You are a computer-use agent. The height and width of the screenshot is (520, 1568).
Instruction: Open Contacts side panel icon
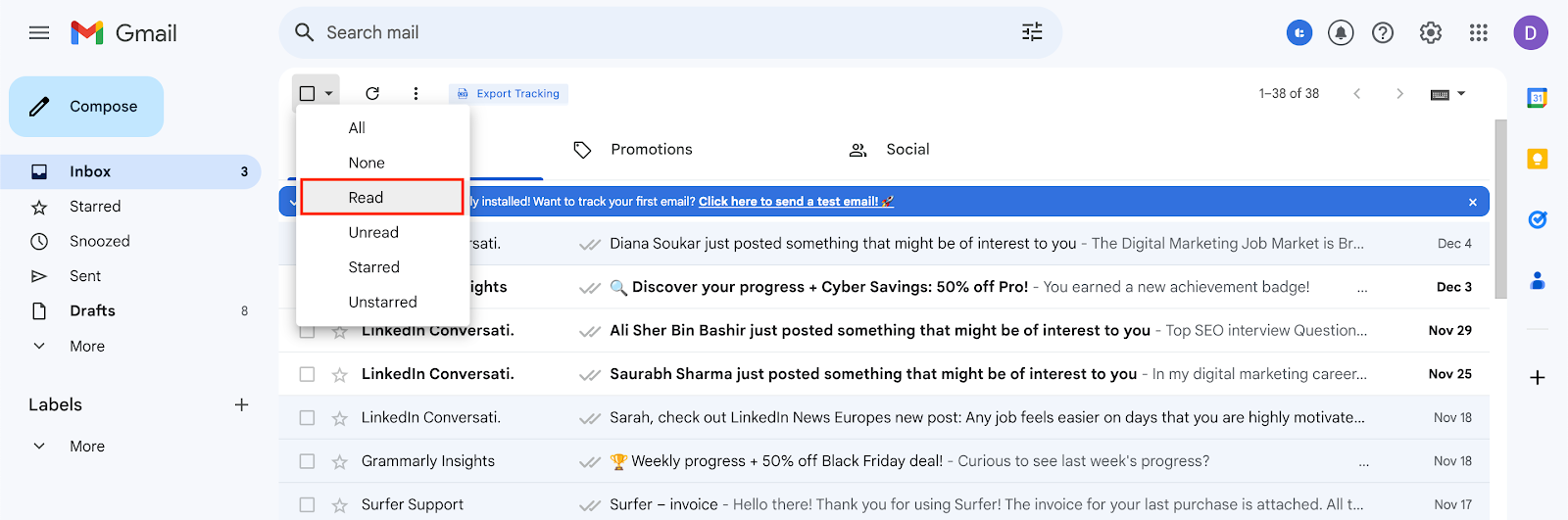[1538, 281]
